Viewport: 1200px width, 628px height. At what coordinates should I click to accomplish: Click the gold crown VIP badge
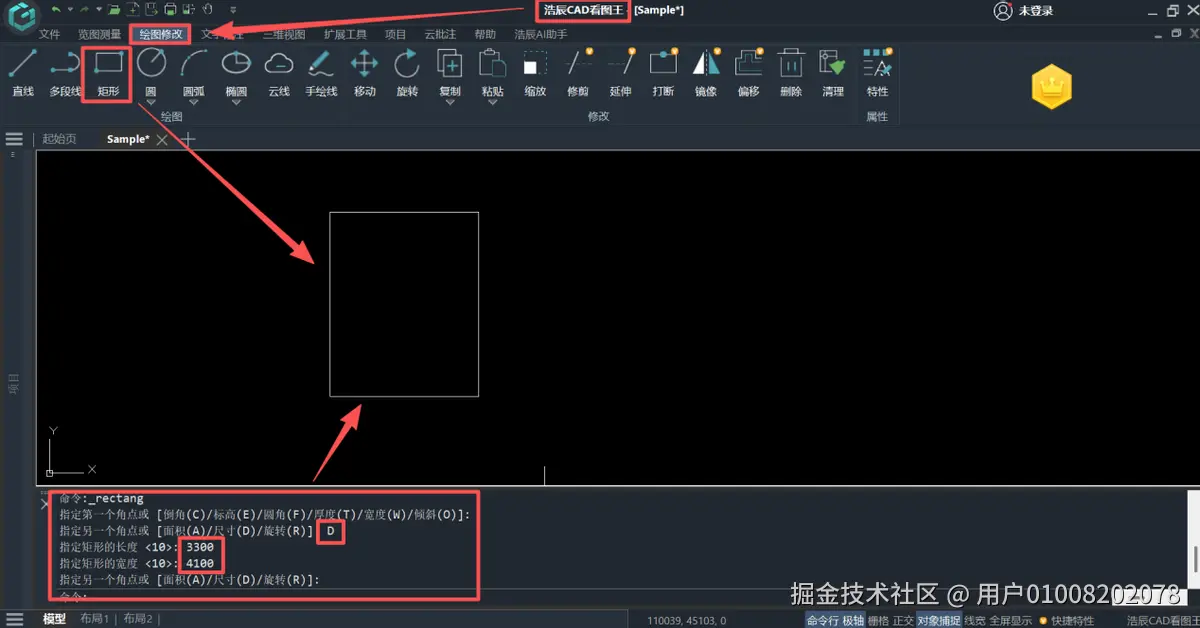[x=1051, y=87]
